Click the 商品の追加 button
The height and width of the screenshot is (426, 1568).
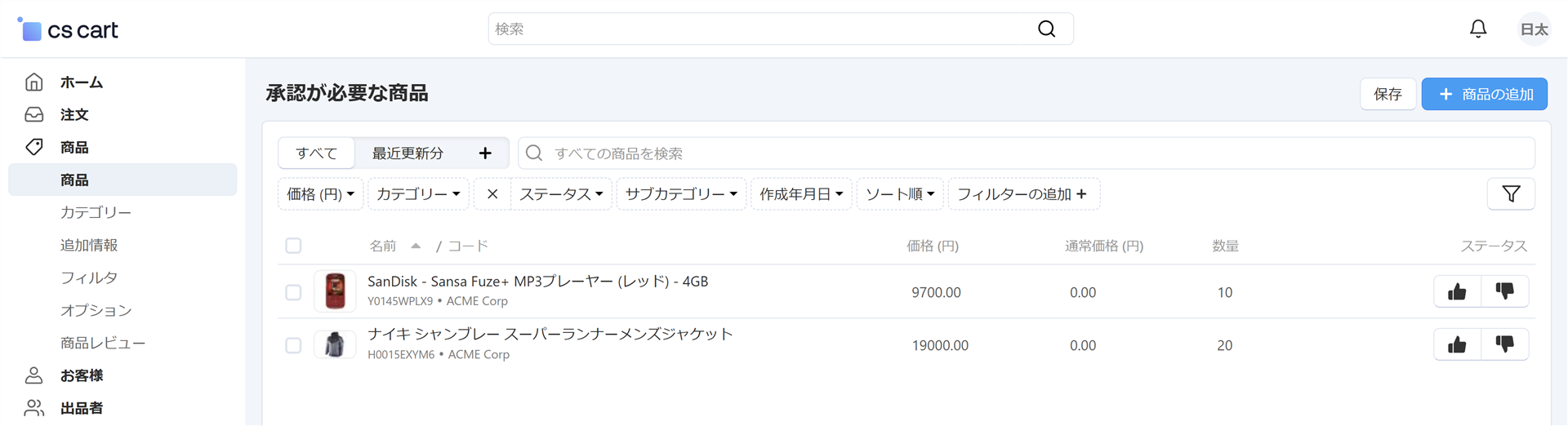(1485, 94)
